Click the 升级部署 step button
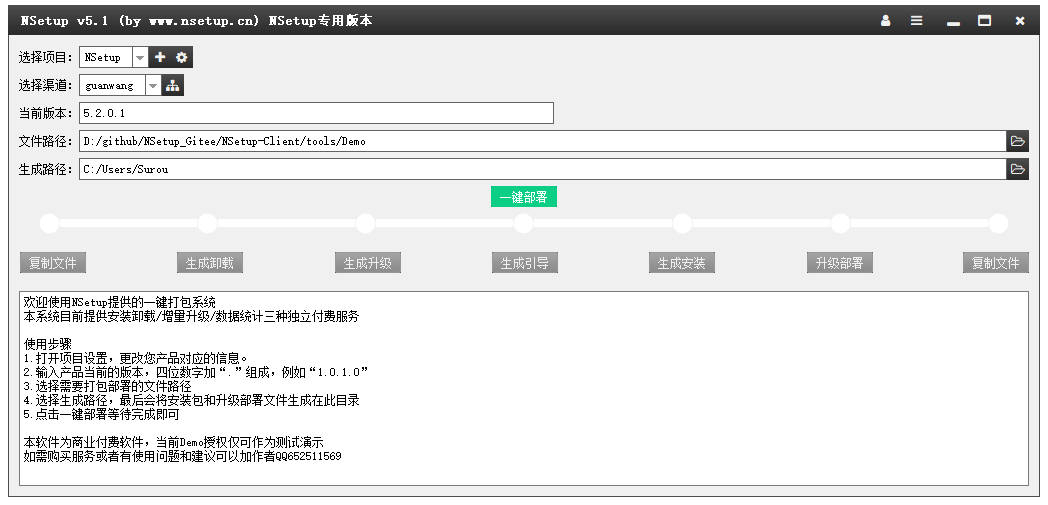 point(839,263)
